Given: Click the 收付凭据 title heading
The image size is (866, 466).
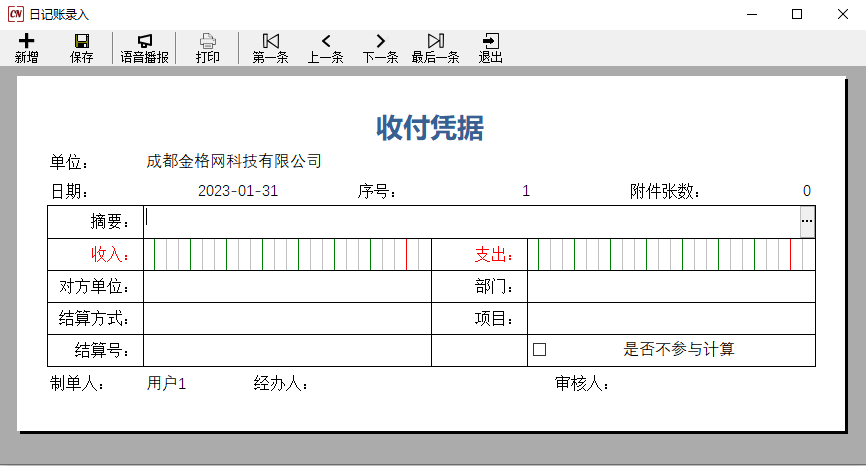Looking at the screenshot, I should [430, 128].
